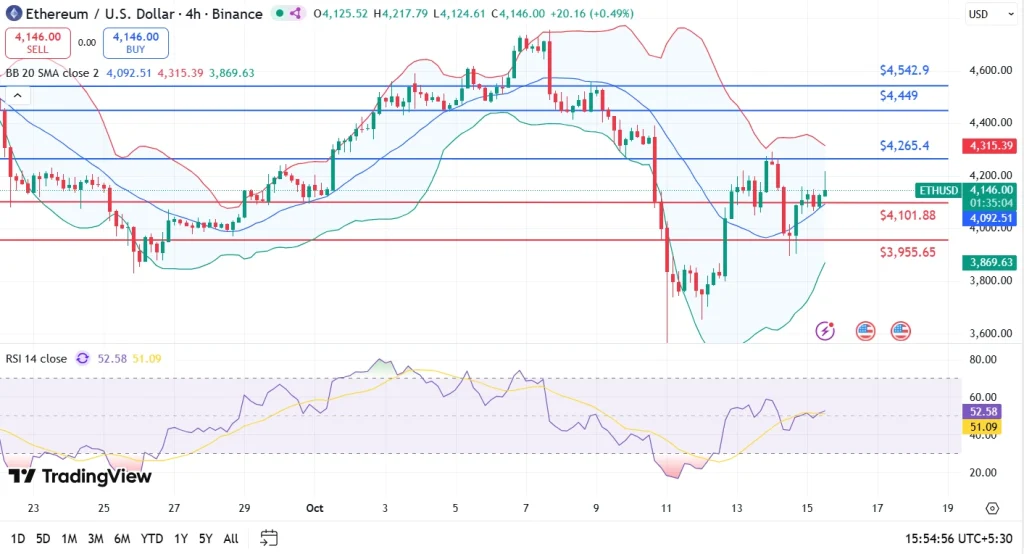The height and width of the screenshot is (554, 1024).
Task: Select the All time range
Action: (x=230, y=538)
